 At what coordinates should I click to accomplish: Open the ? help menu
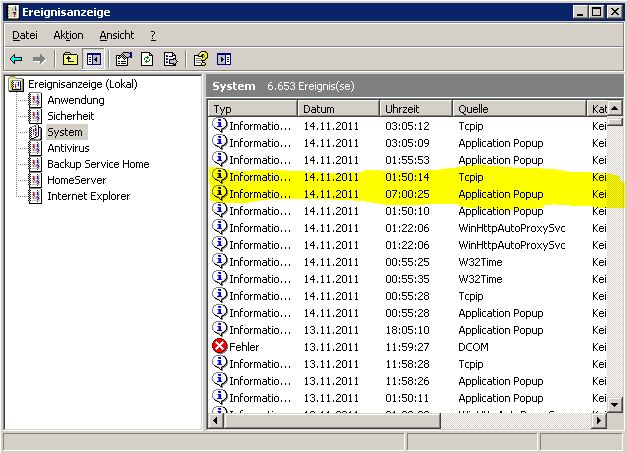153,35
